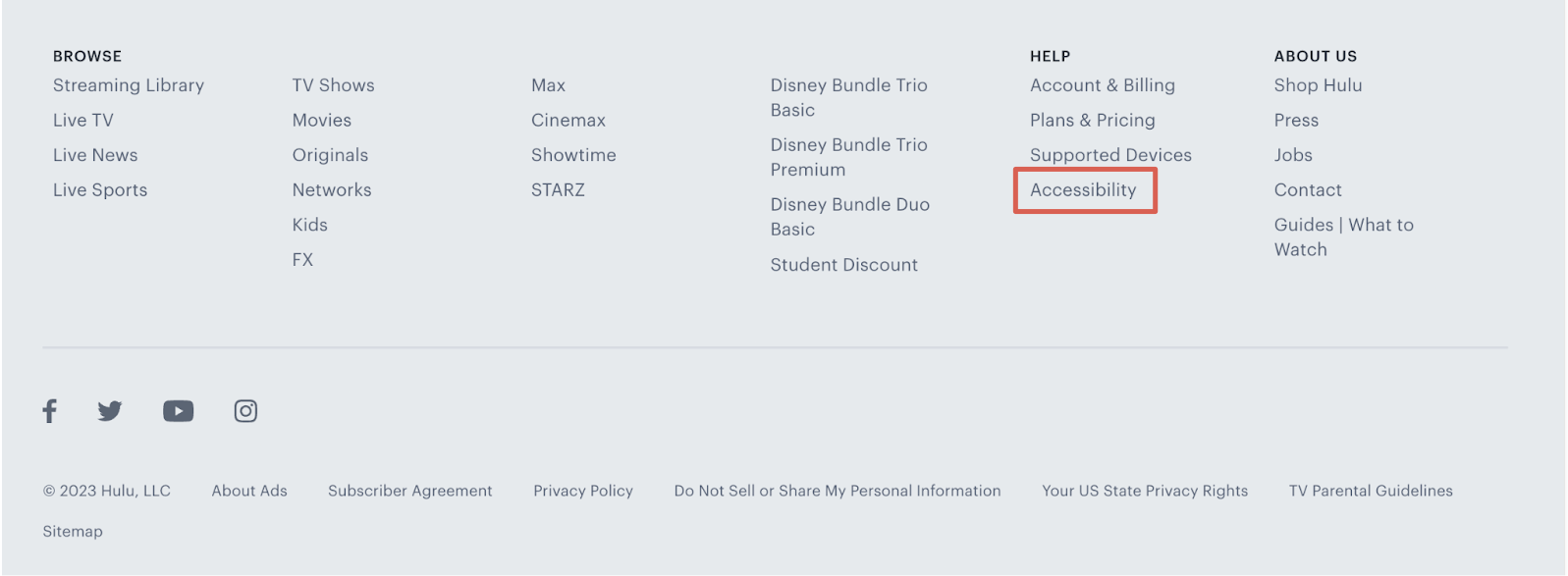Open Hulu's Instagram icon

pyautogui.click(x=245, y=410)
